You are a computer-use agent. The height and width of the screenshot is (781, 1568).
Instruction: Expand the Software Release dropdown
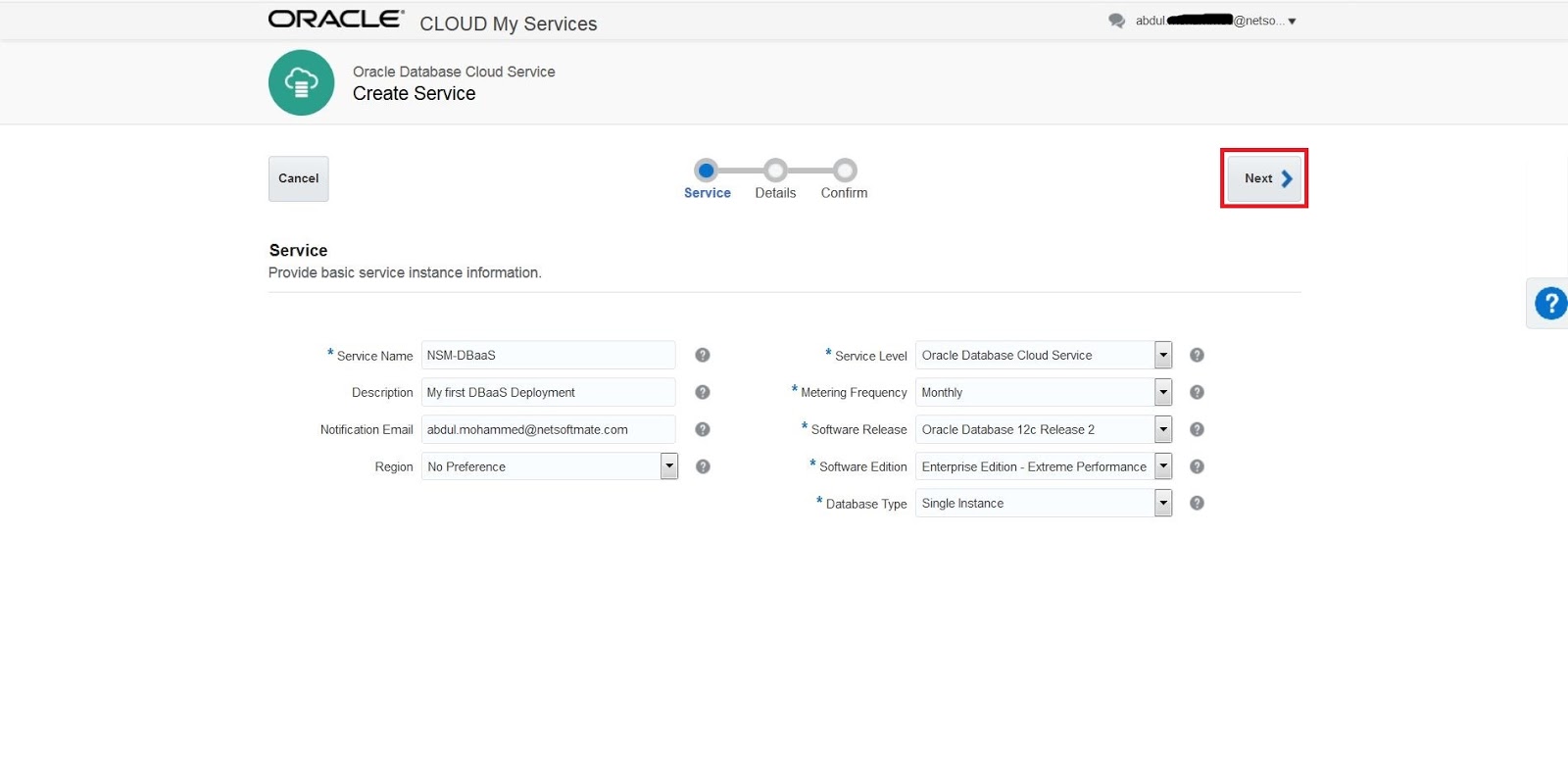(x=1163, y=429)
